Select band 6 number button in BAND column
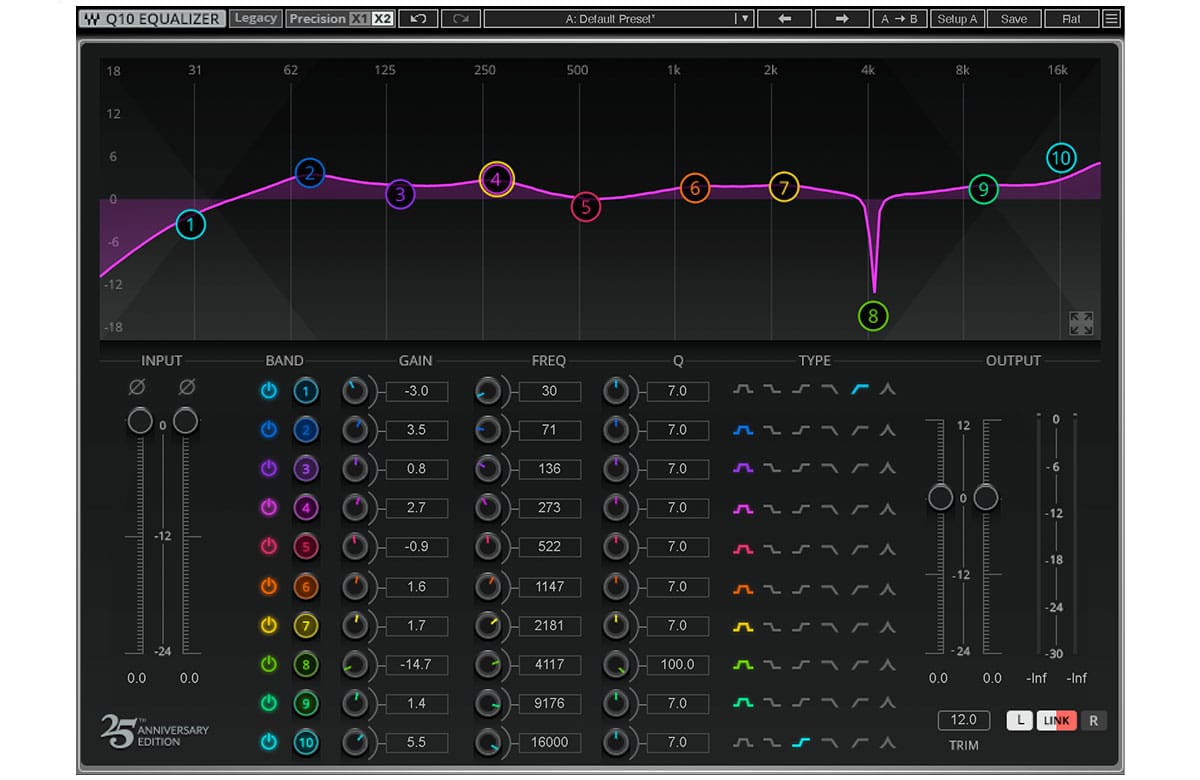The height and width of the screenshot is (780, 1200). [306, 587]
